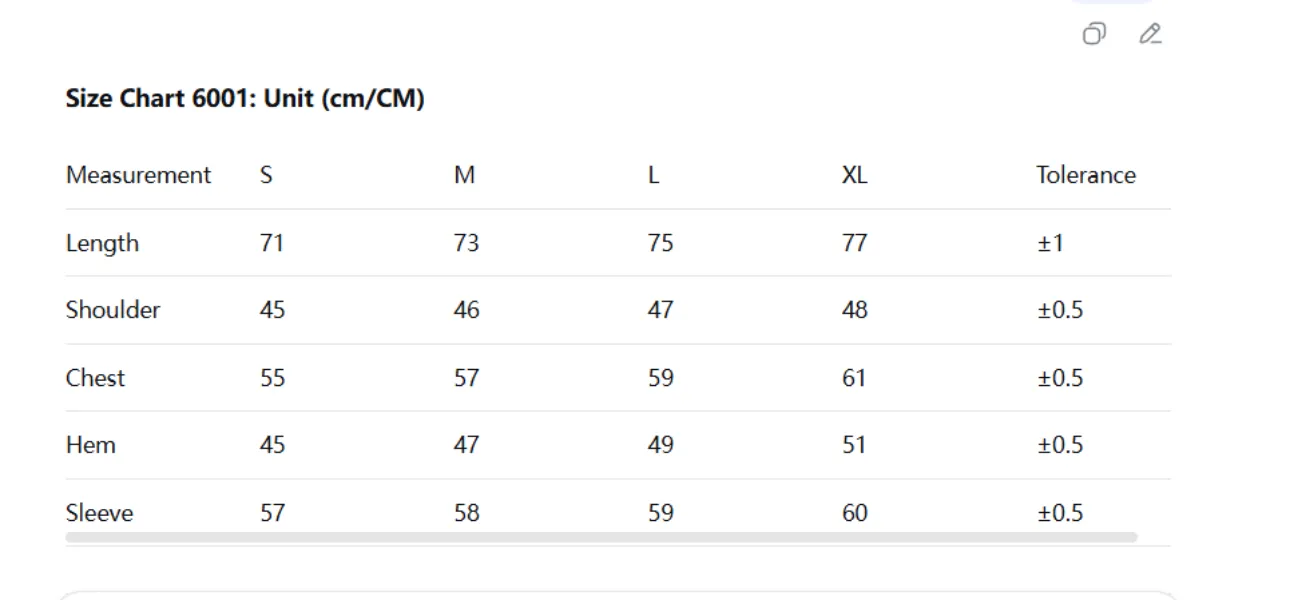Image resolution: width=1290 pixels, height=600 pixels.
Task: Click the Shoulder row label
Action: point(113,310)
